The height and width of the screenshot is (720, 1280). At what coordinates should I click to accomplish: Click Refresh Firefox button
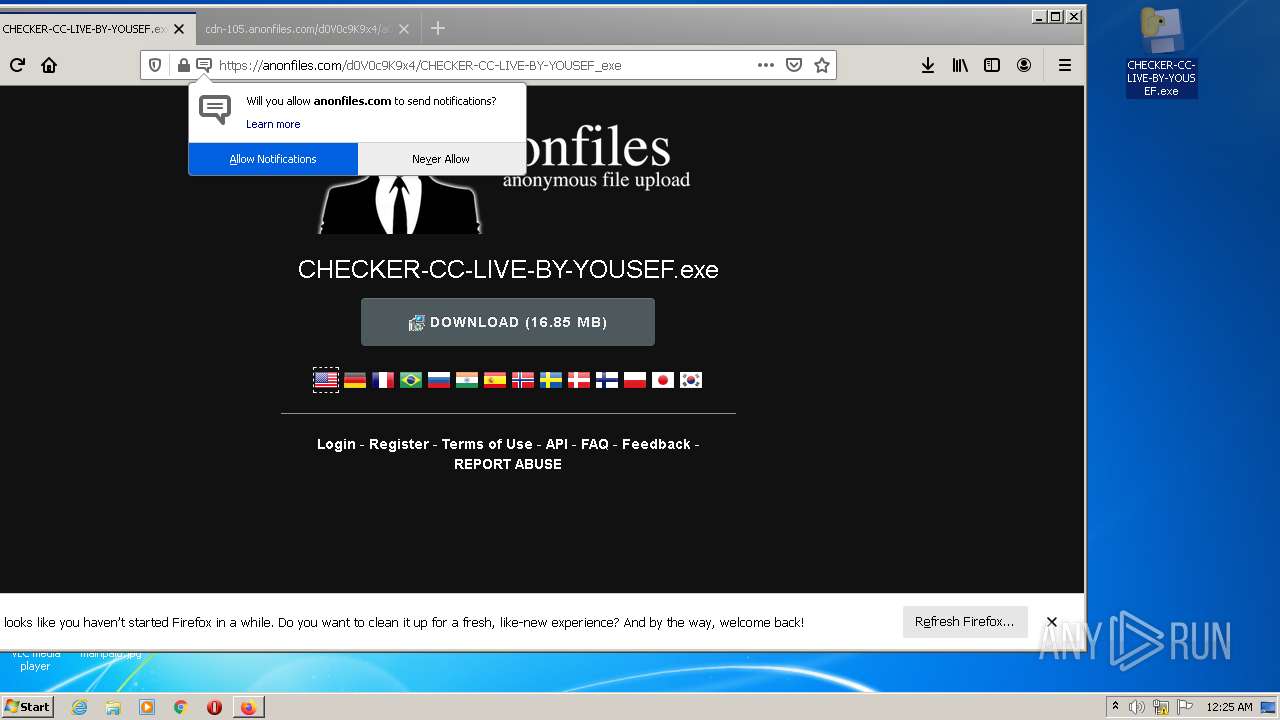[x=965, y=622]
